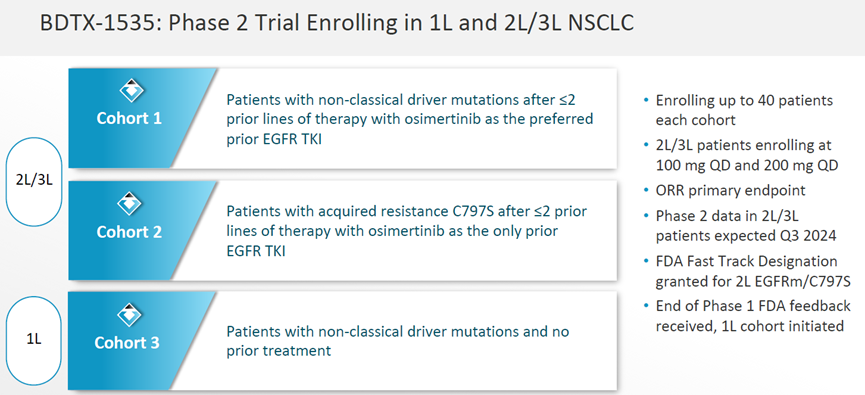
Task: Click the 'End of Phase 1 FDA feedback' bullet
Action: (752, 316)
